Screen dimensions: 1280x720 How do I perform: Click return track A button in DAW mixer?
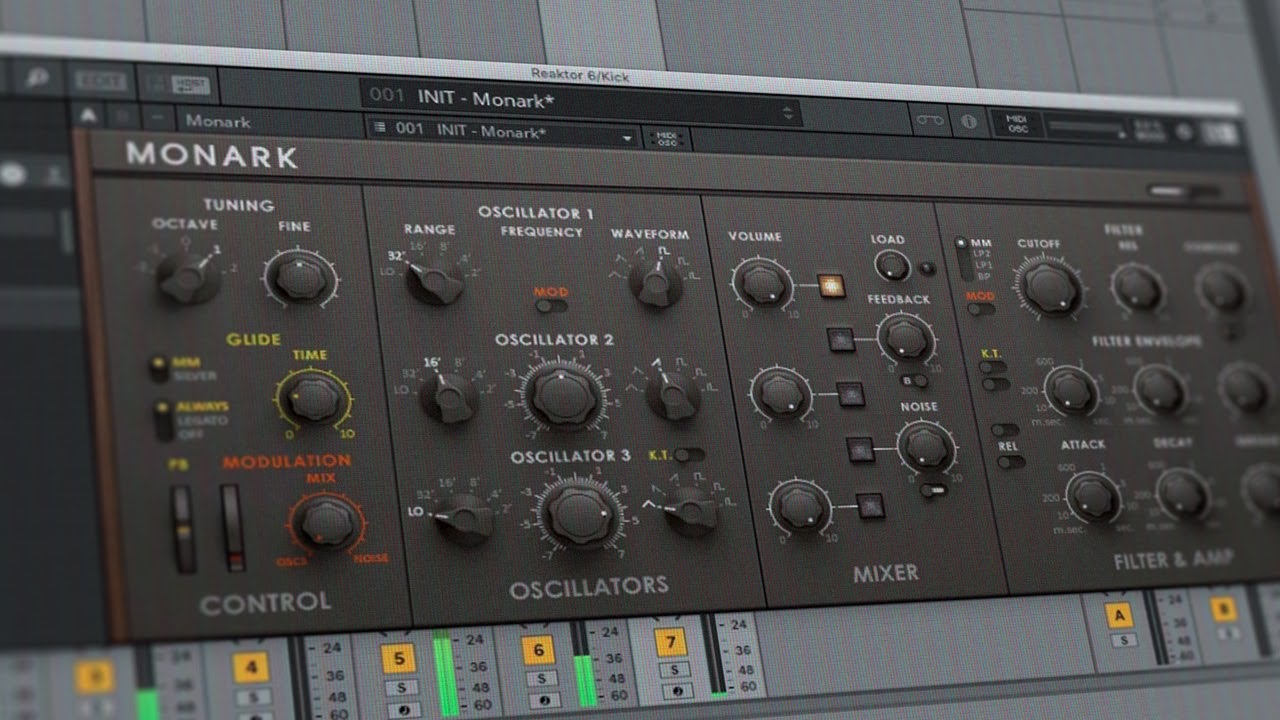tap(1118, 614)
